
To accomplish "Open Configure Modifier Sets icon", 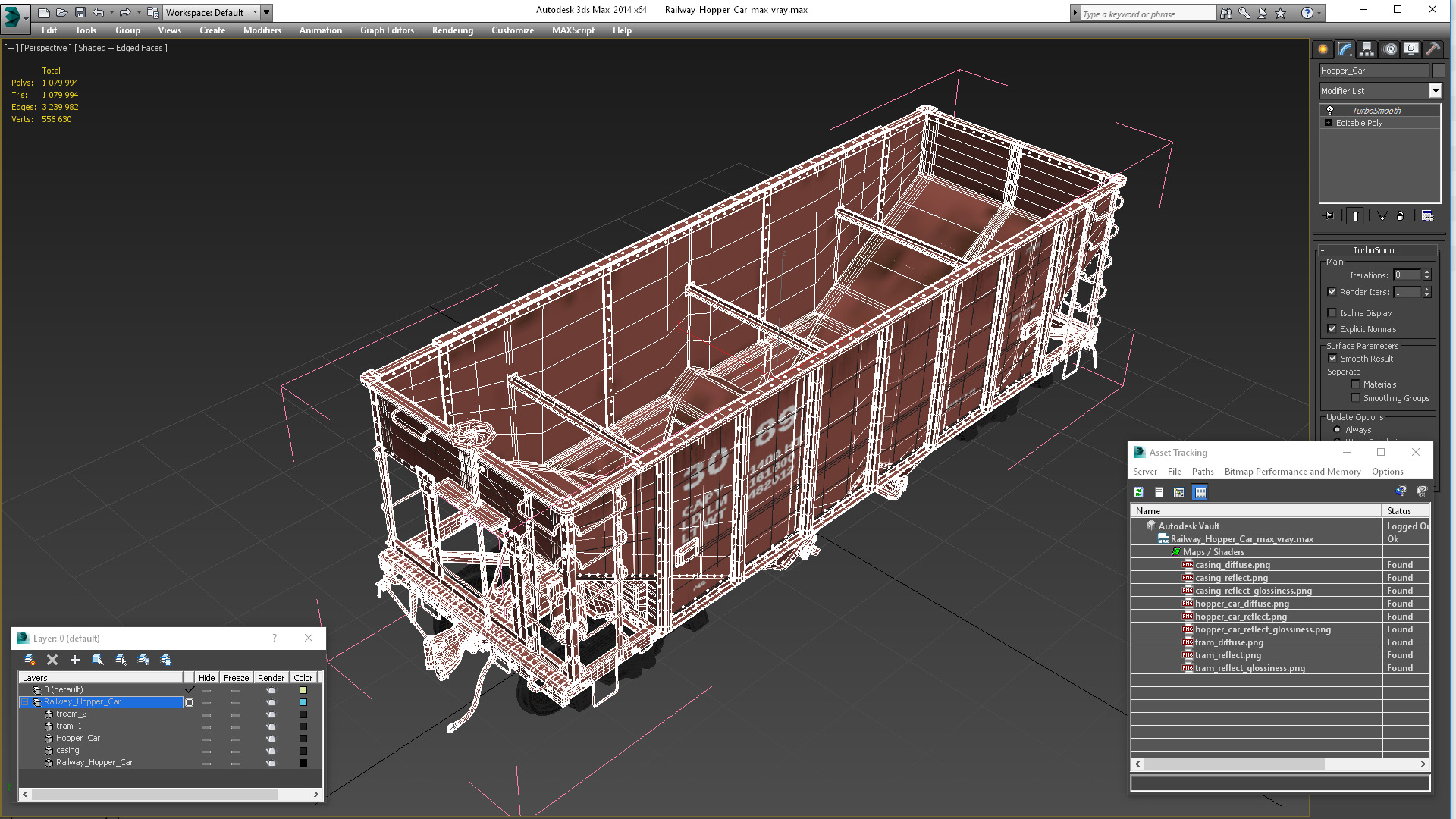I will [x=1427, y=216].
